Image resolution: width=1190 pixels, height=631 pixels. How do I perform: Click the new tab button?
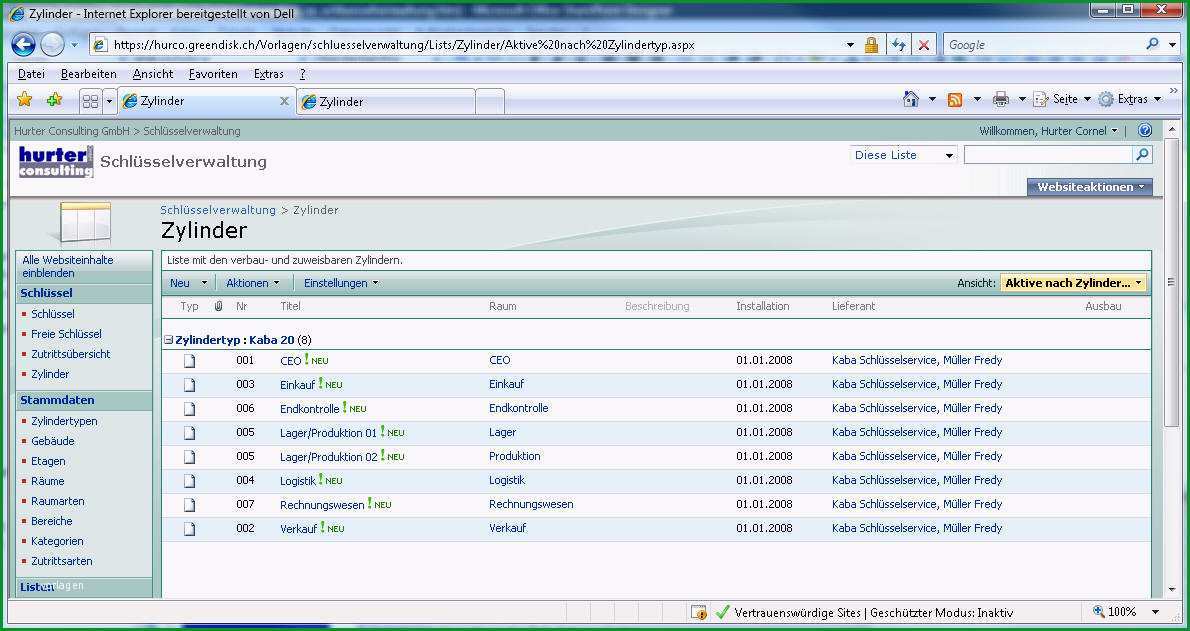point(490,102)
